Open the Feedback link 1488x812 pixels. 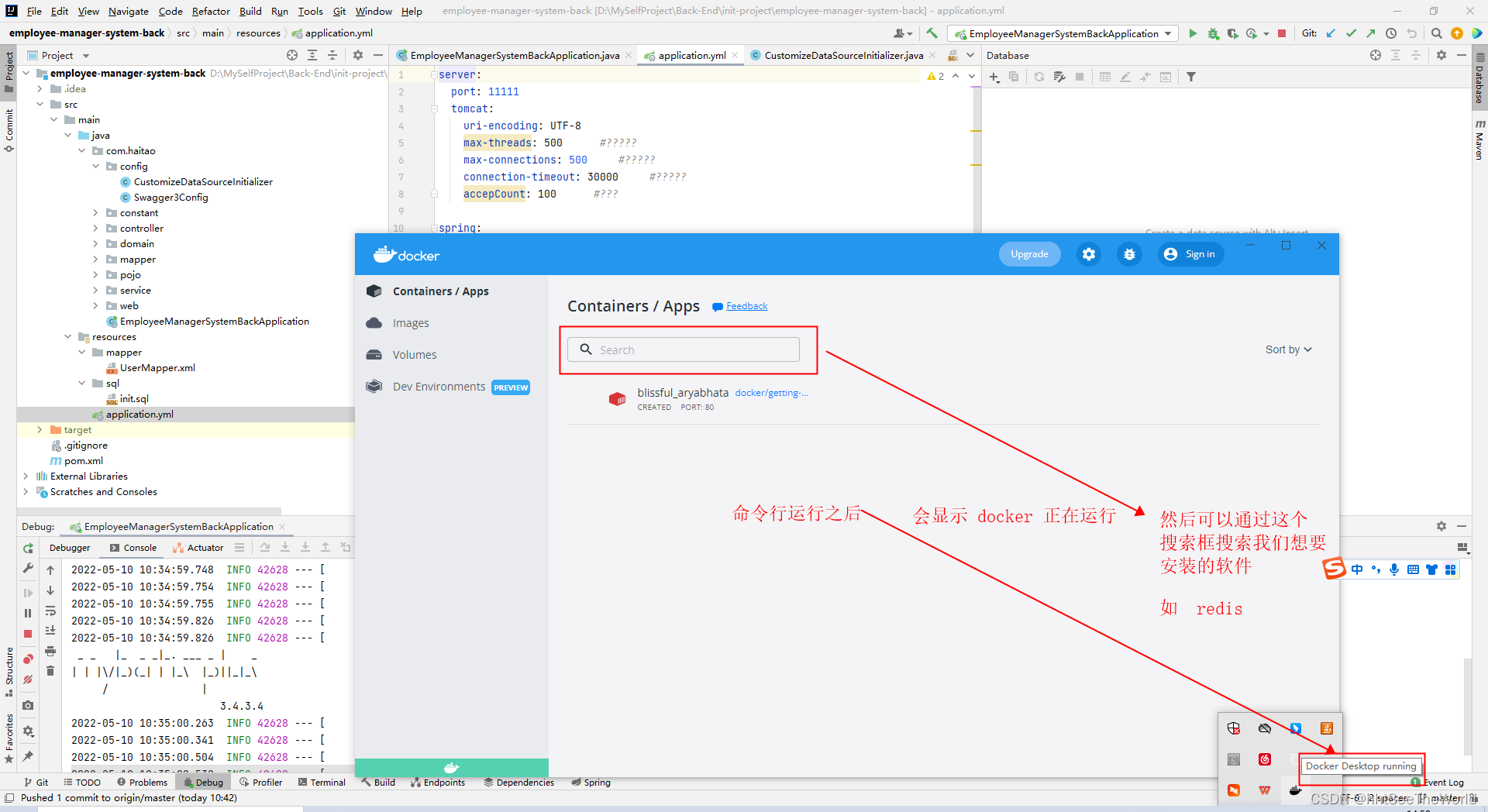[746, 306]
